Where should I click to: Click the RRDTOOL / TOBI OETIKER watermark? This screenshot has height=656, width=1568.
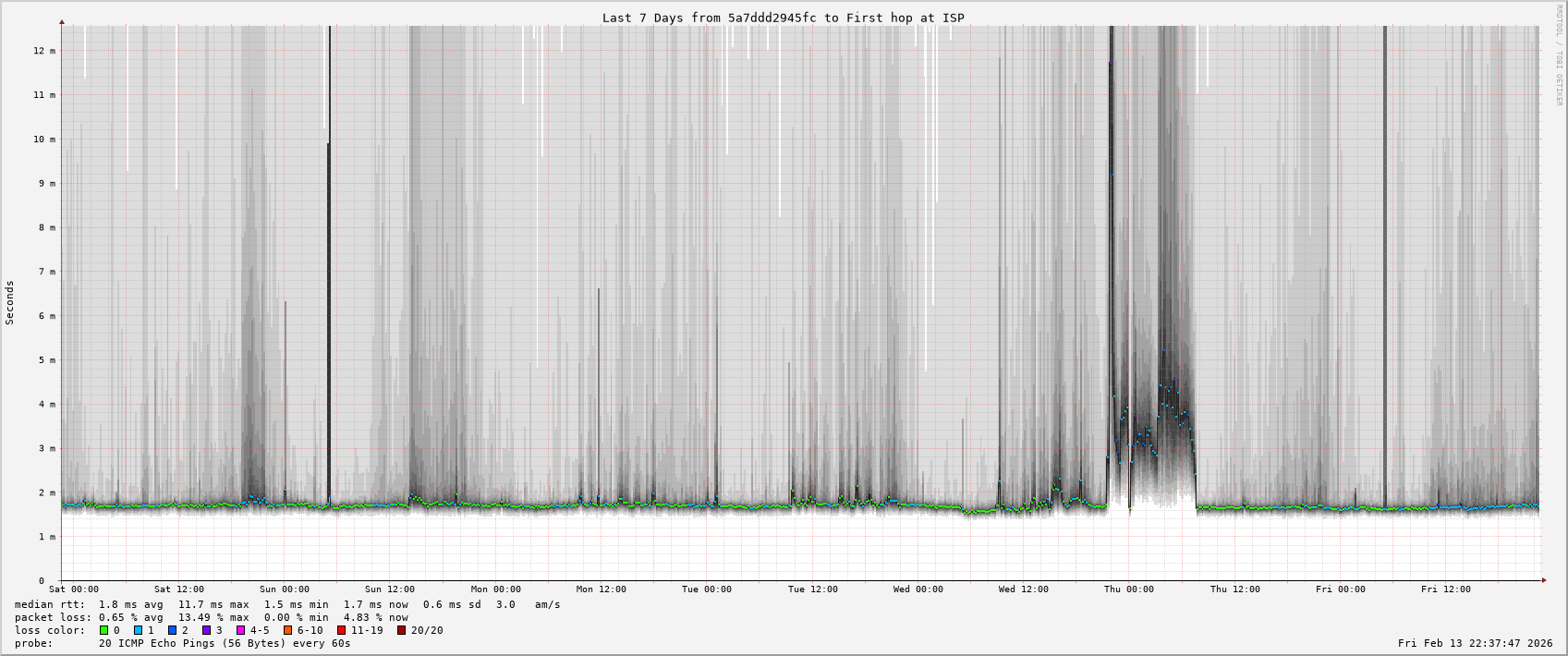pos(1559,55)
